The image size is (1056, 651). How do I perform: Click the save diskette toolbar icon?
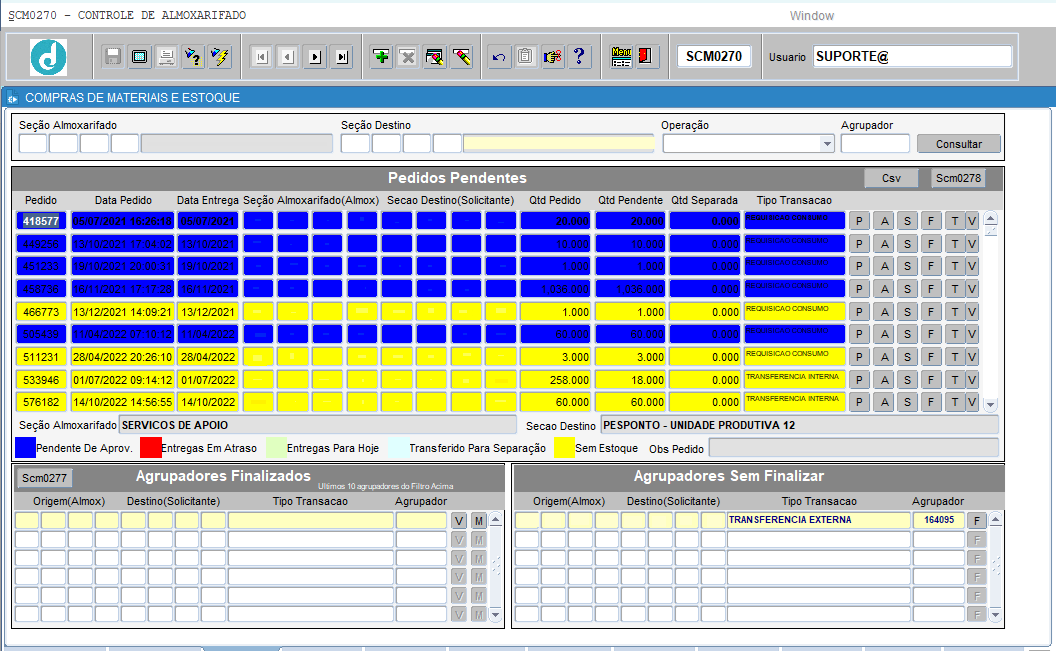tap(113, 57)
